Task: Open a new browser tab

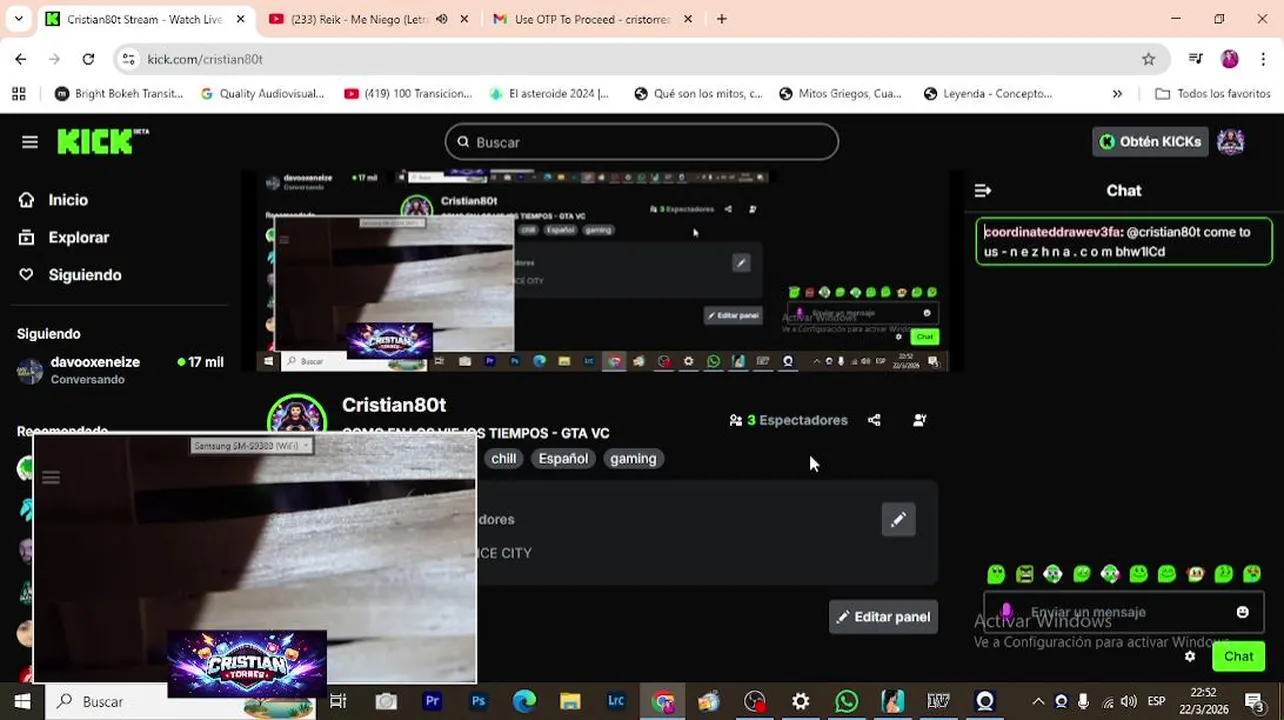Action: click(x=722, y=19)
